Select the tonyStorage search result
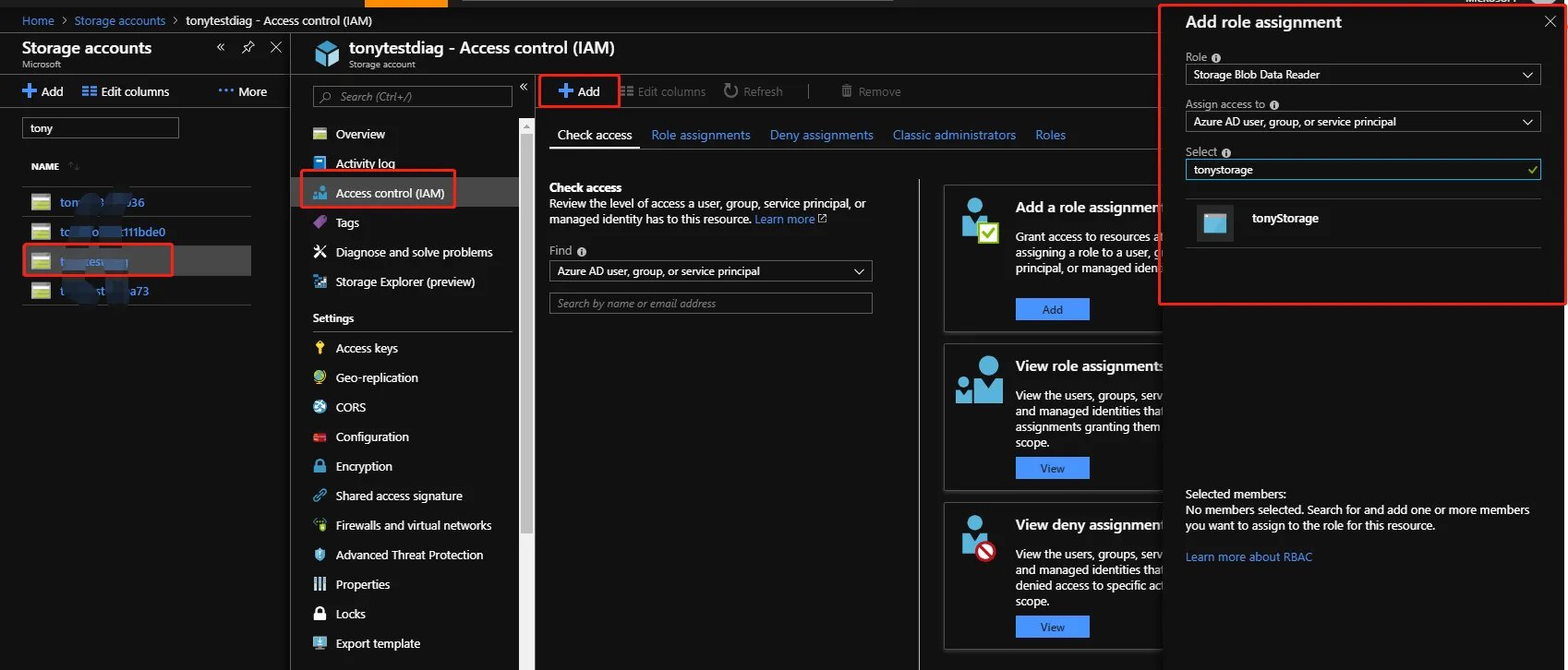 click(x=1363, y=222)
